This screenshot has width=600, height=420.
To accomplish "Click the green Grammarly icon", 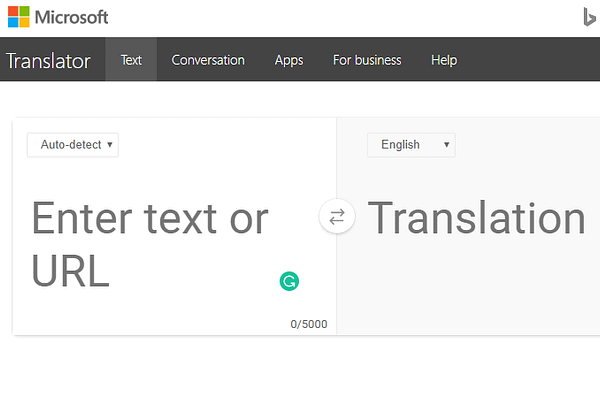I will click(x=289, y=282).
